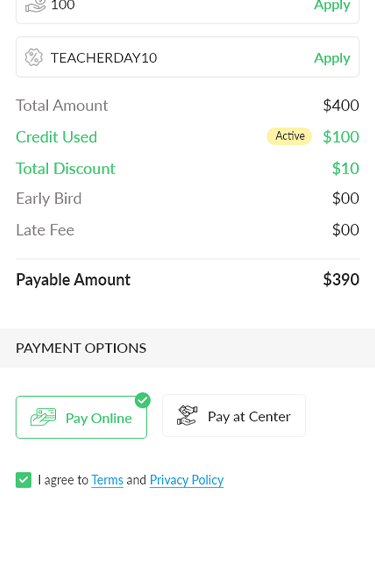Click the credit amount field showing 100
The width and height of the screenshot is (375, 576).
[187, 9]
